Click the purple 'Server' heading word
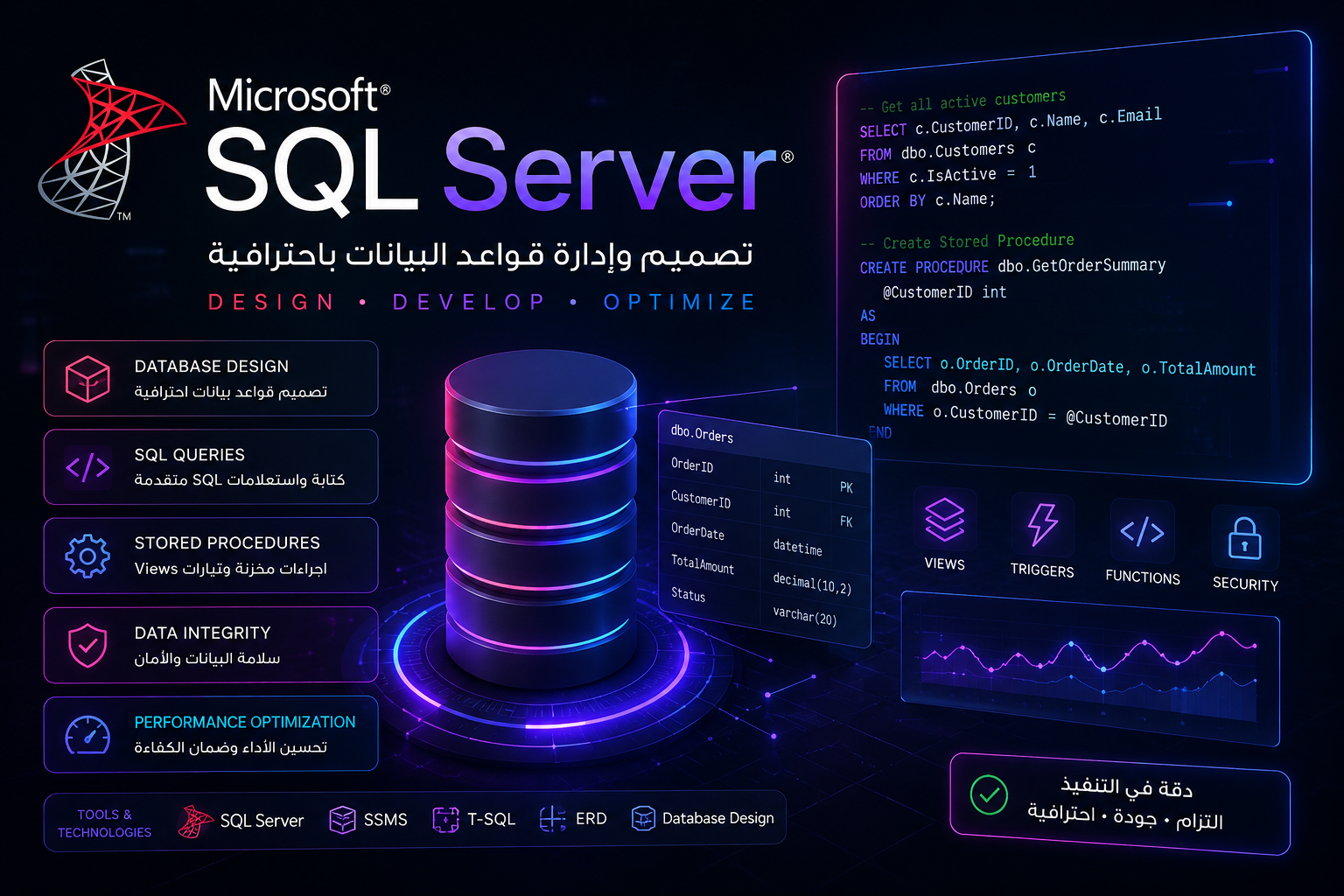1344x896 pixels. click(611, 171)
